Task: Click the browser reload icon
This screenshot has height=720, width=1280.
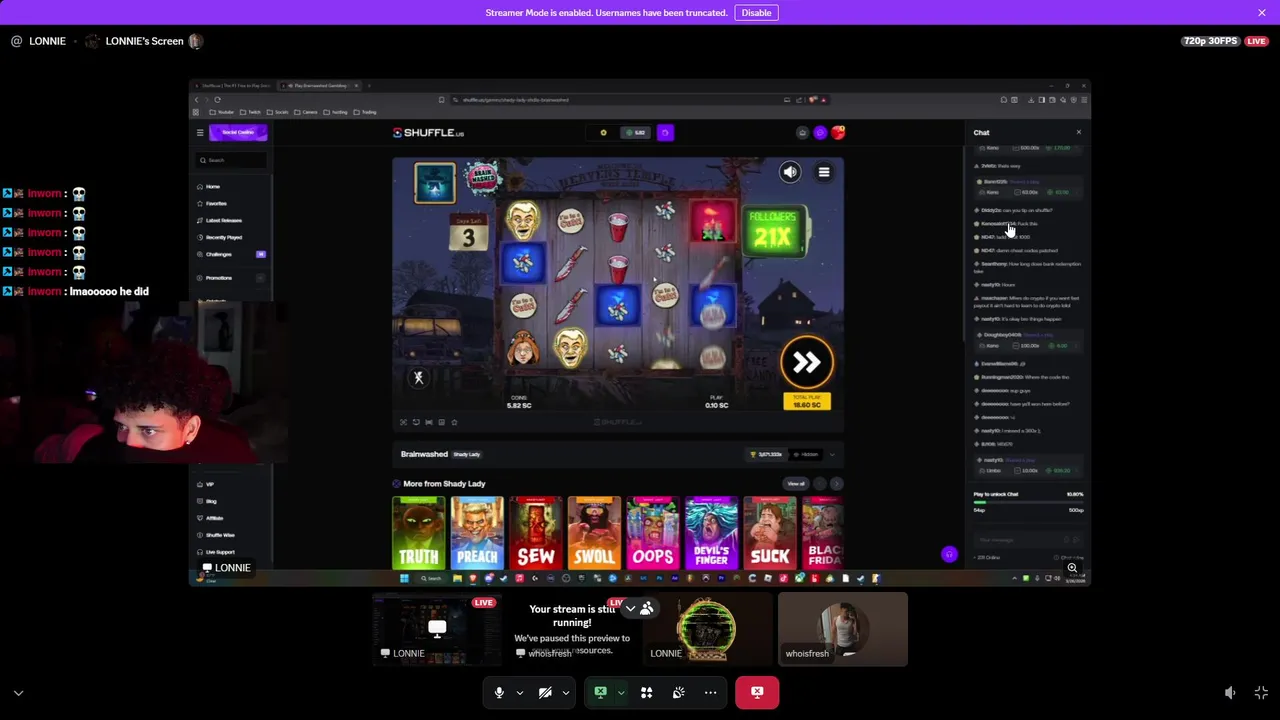Action: 217,100
